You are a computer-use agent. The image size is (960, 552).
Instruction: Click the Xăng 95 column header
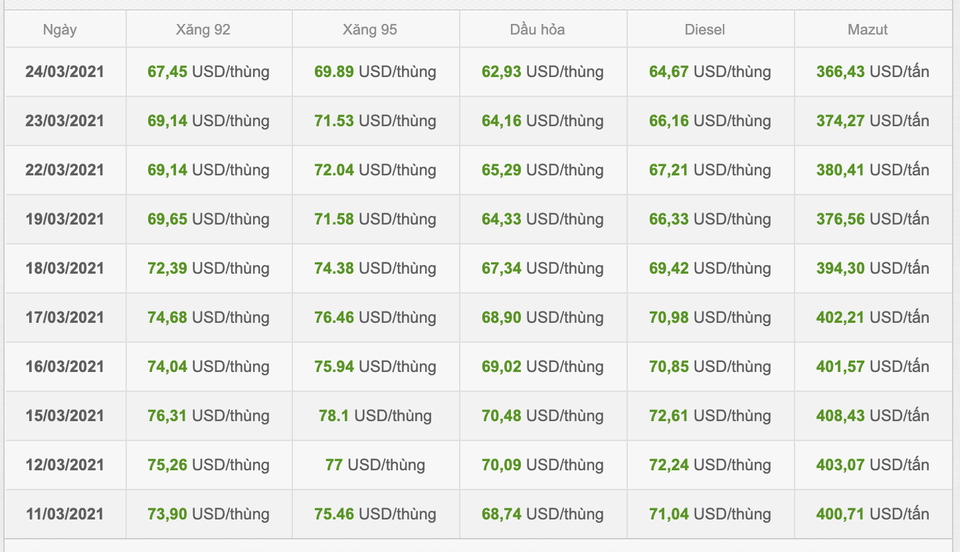point(370,29)
